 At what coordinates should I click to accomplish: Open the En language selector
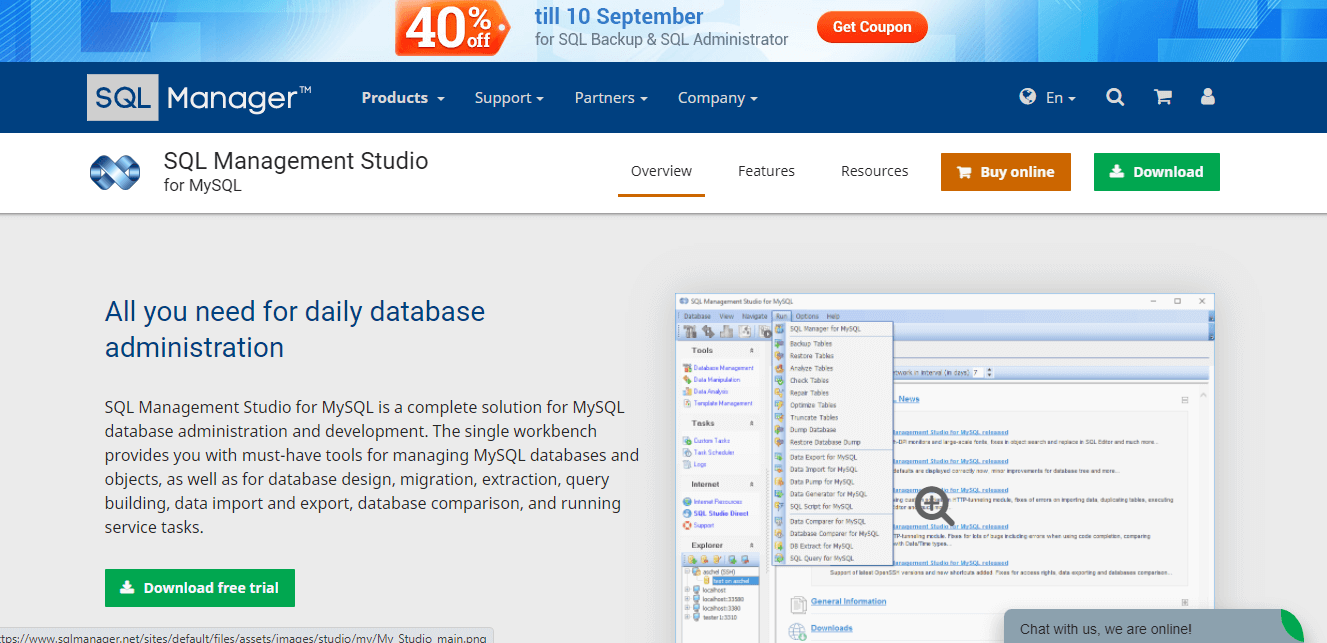[x=1048, y=98]
